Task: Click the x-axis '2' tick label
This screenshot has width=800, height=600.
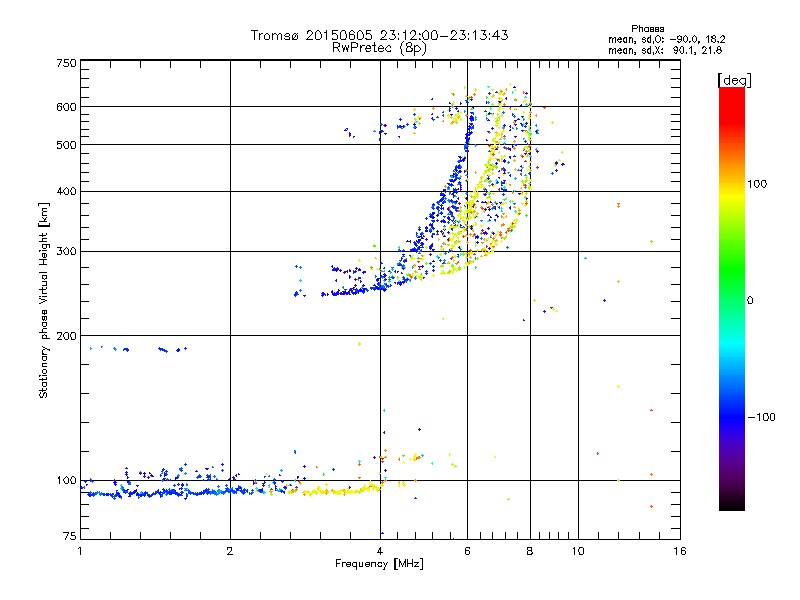Action: tap(230, 551)
